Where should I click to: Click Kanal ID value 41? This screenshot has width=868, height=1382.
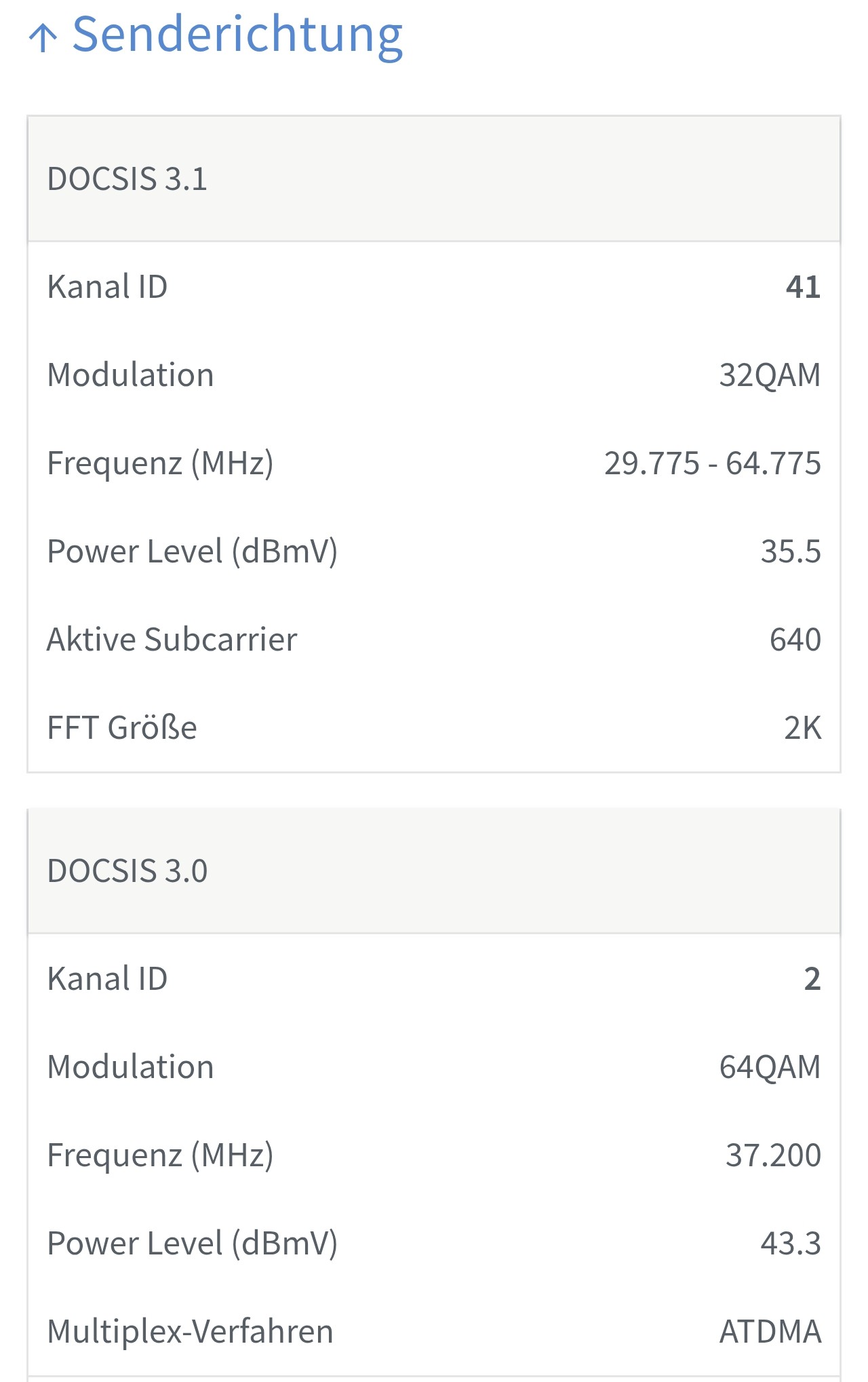point(804,287)
